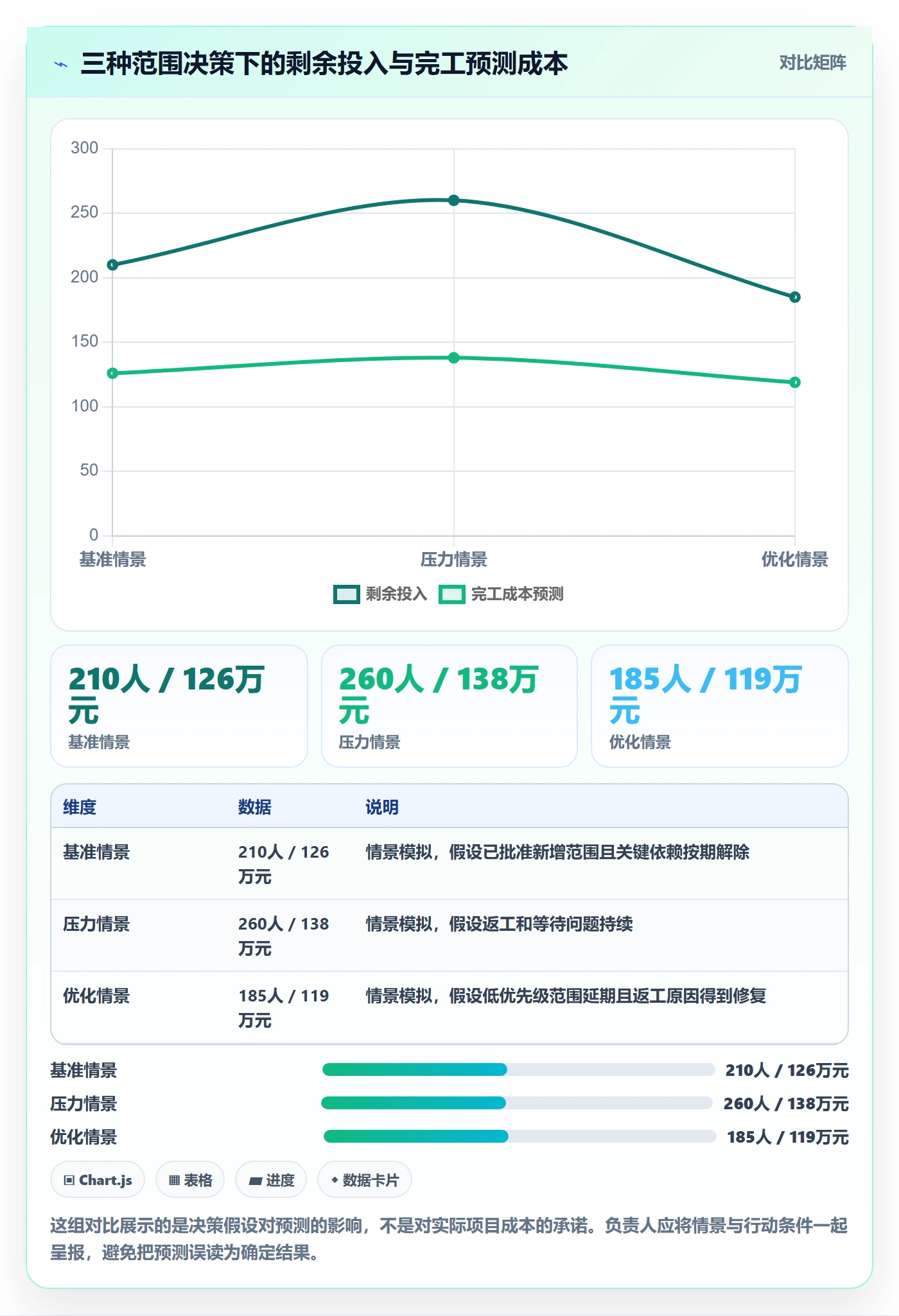
Task: Open the 表格 chip
Action: 190,1180
